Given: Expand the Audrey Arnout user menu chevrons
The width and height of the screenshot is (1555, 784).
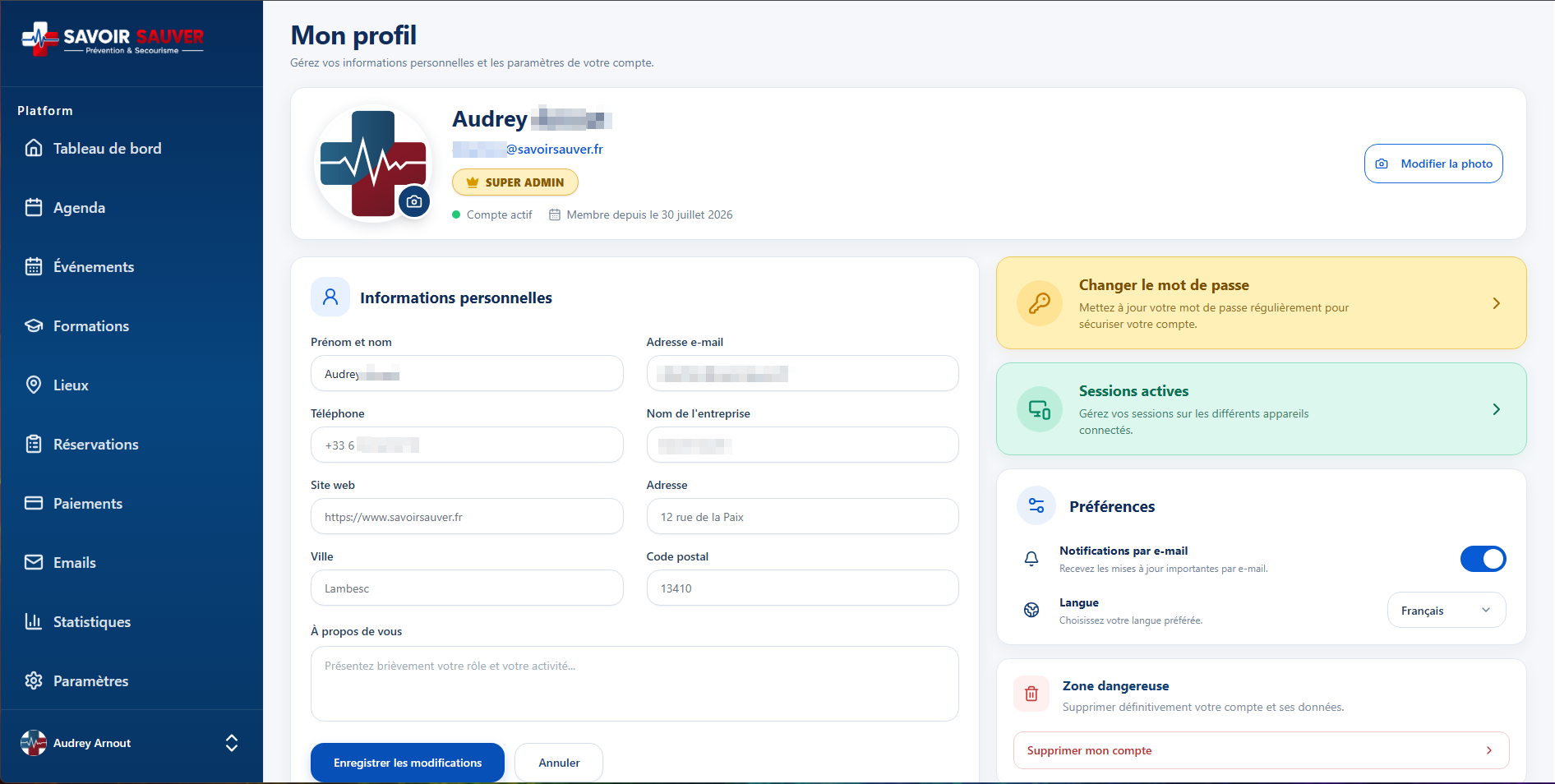Looking at the screenshot, I should coord(232,743).
